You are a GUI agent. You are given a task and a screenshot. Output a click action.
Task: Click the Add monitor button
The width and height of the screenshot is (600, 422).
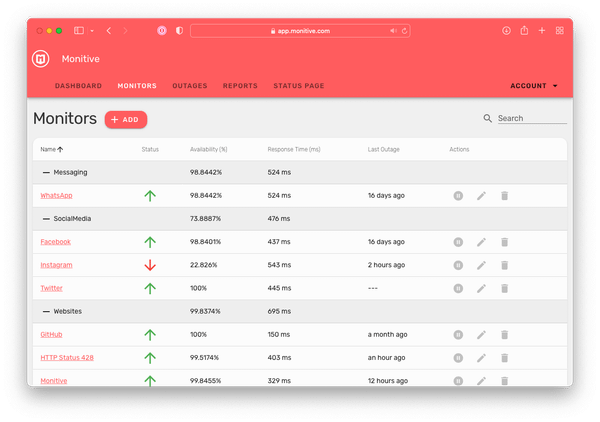(126, 120)
